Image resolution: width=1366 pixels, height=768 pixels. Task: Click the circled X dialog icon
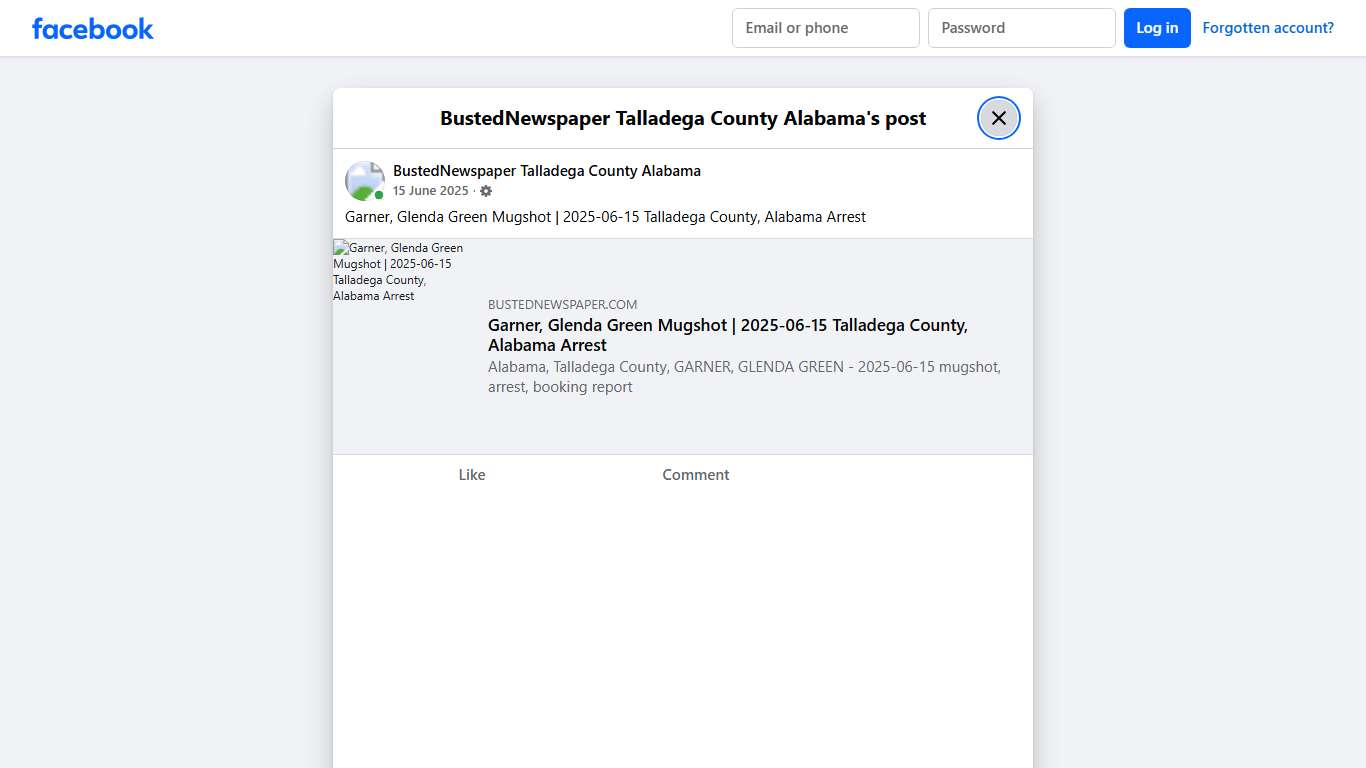998,118
